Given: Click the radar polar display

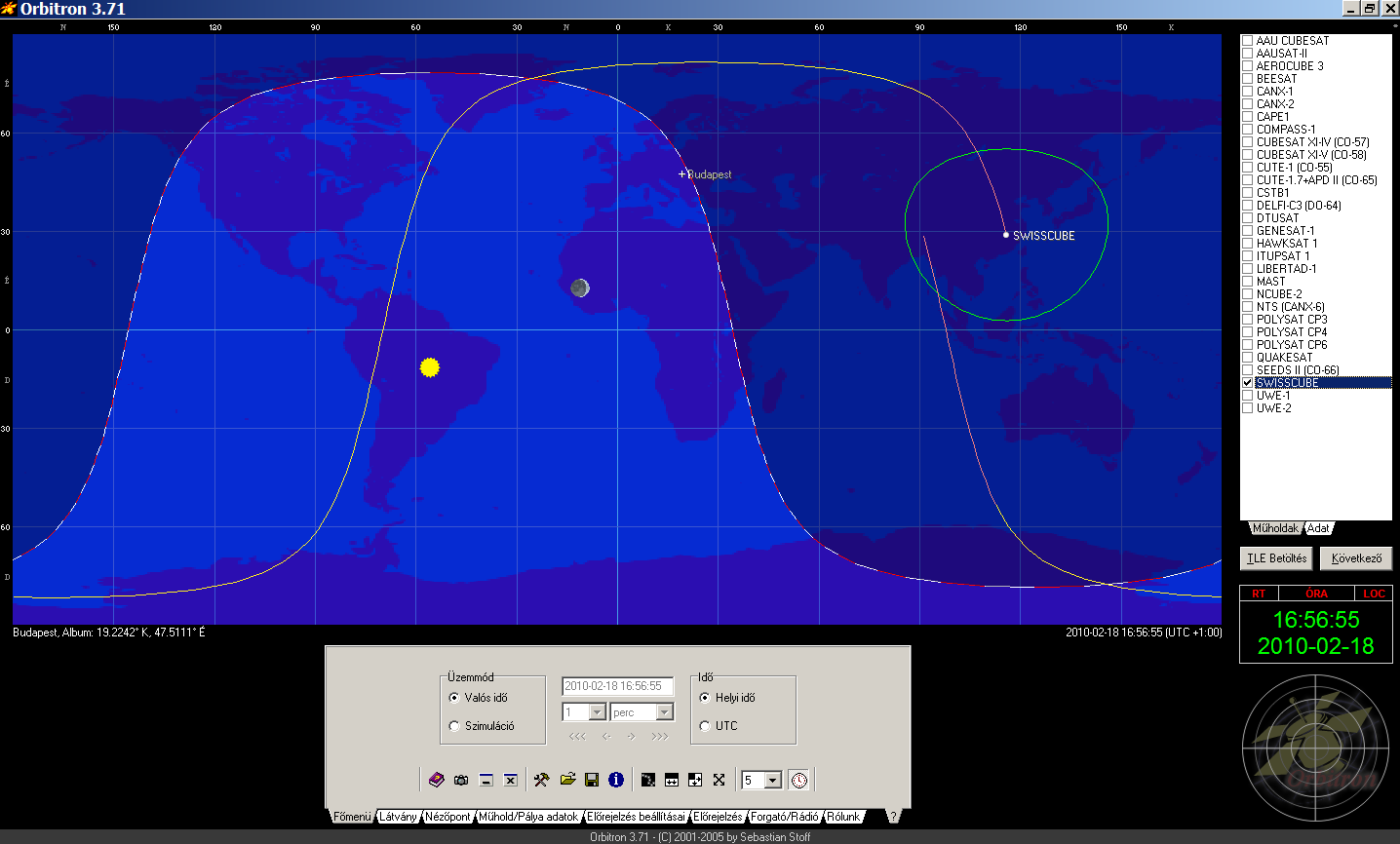Looking at the screenshot, I should click(x=1316, y=748).
